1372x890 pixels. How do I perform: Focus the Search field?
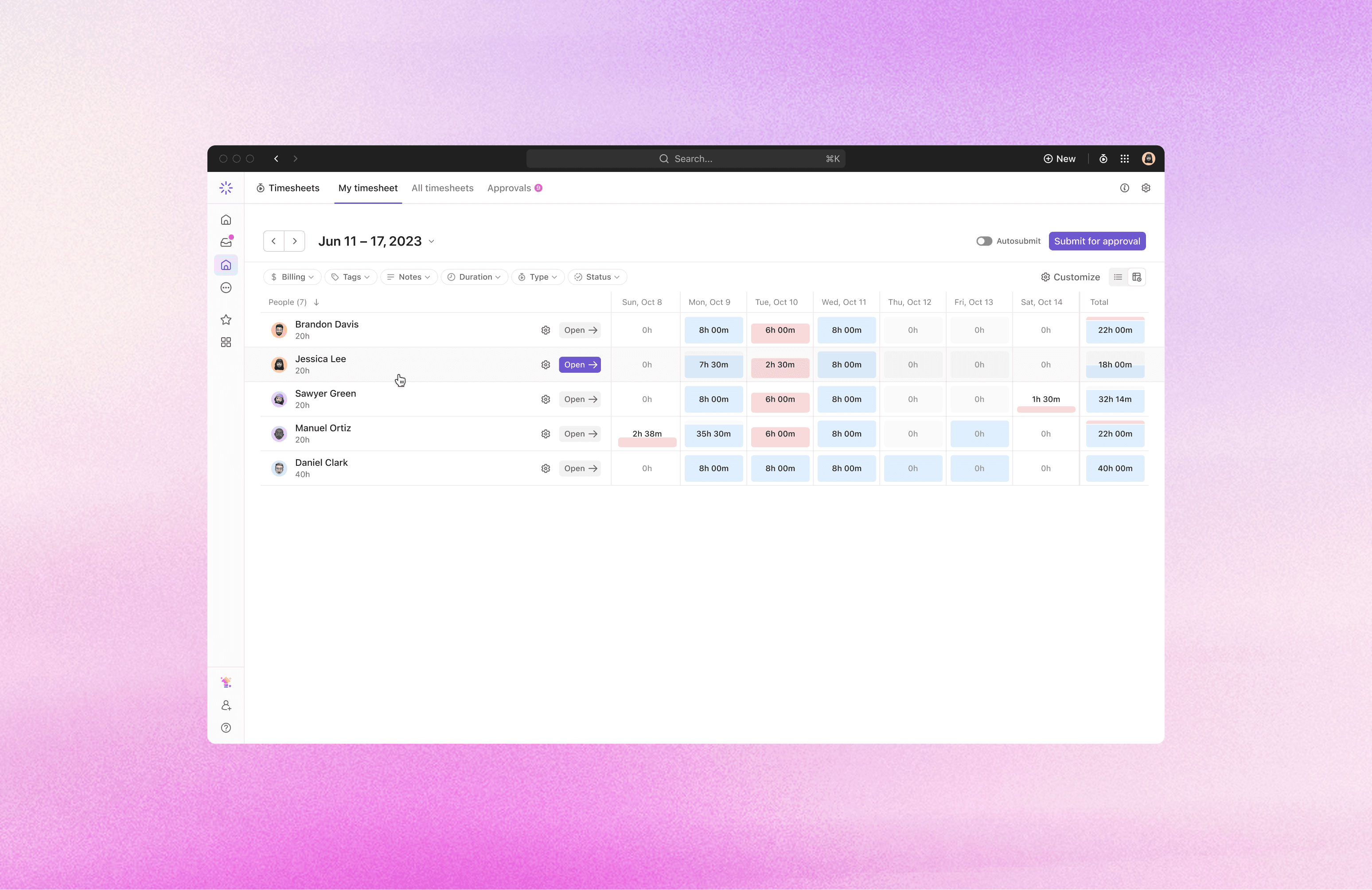(686, 159)
